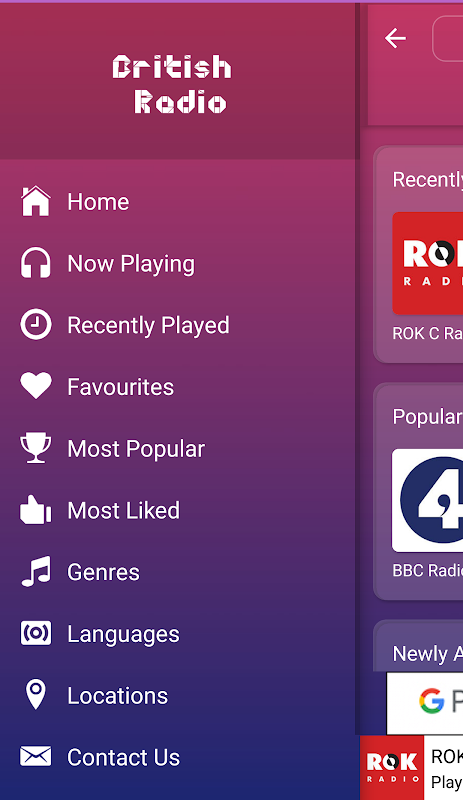Open the Recently Played menu item
463x800 pixels.
click(x=149, y=326)
